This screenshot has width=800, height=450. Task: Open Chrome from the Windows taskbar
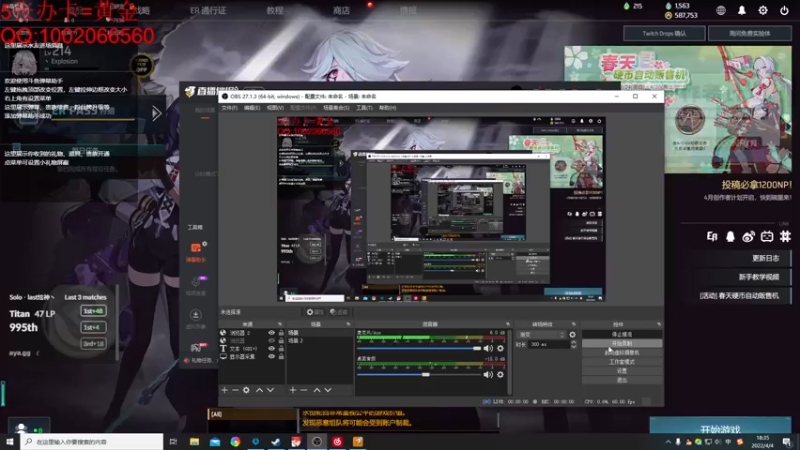[235, 442]
